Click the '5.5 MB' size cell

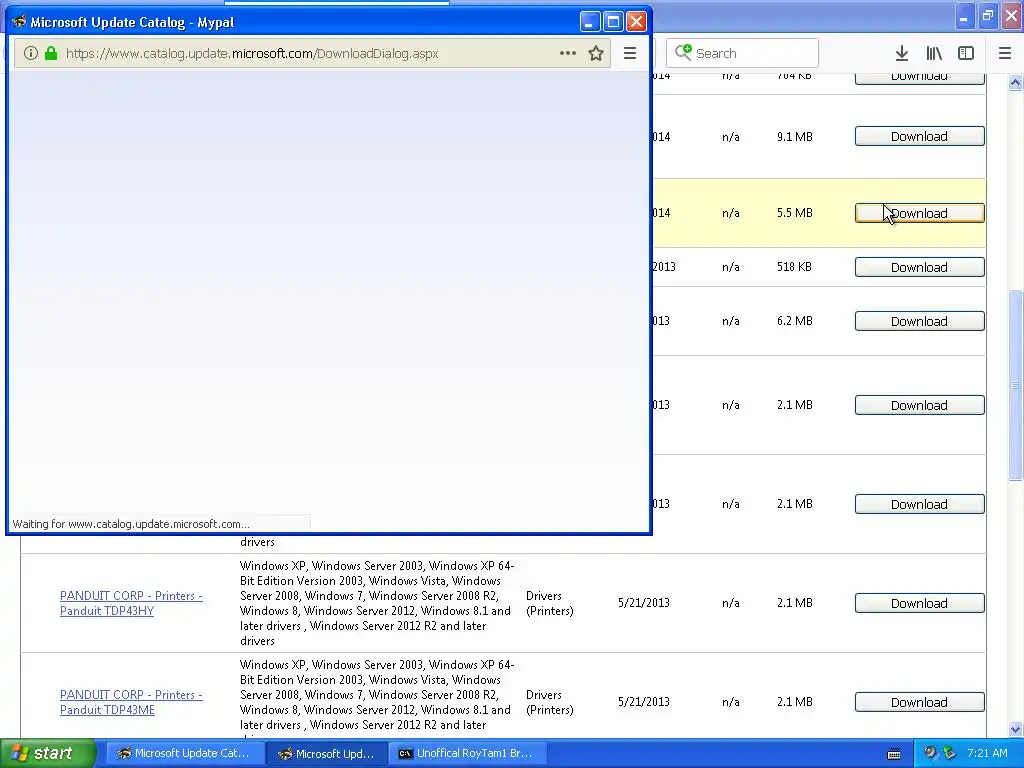click(795, 213)
